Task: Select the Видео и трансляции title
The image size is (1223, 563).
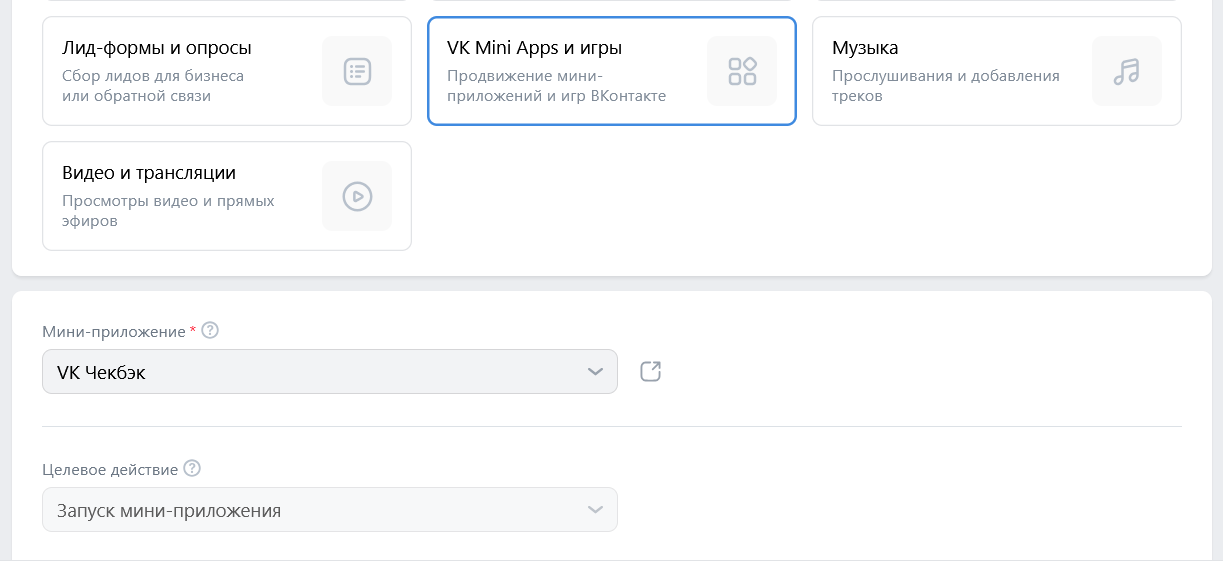Action: 149,173
